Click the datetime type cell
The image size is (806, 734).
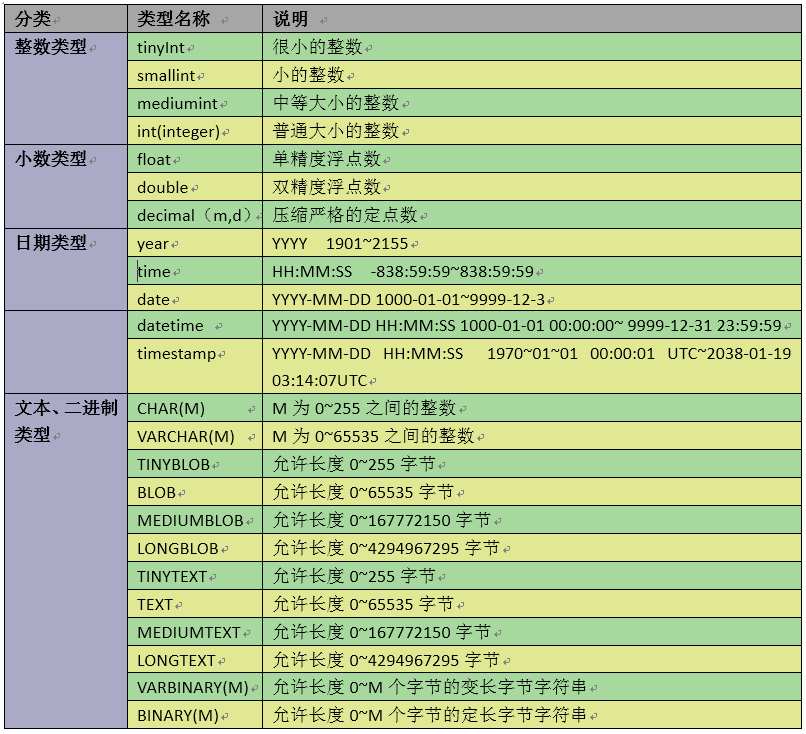pos(195,325)
